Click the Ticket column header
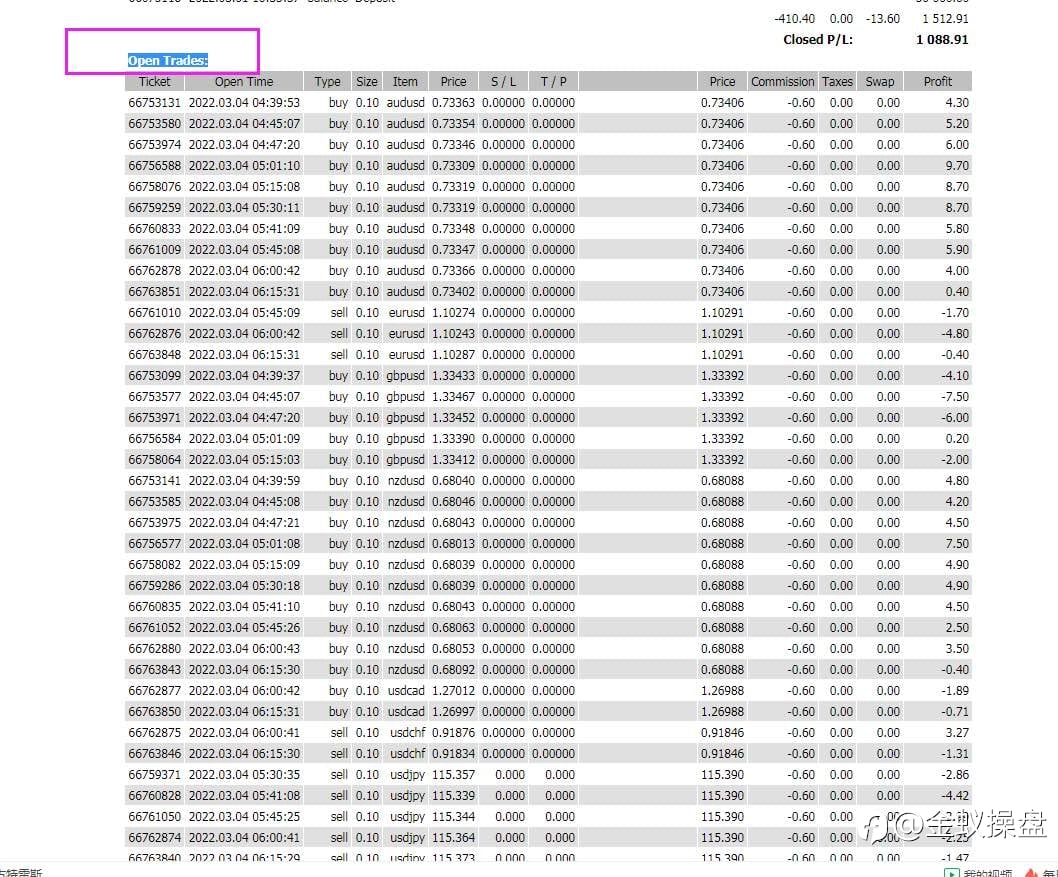1058x877 pixels. click(x=155, y=82)
